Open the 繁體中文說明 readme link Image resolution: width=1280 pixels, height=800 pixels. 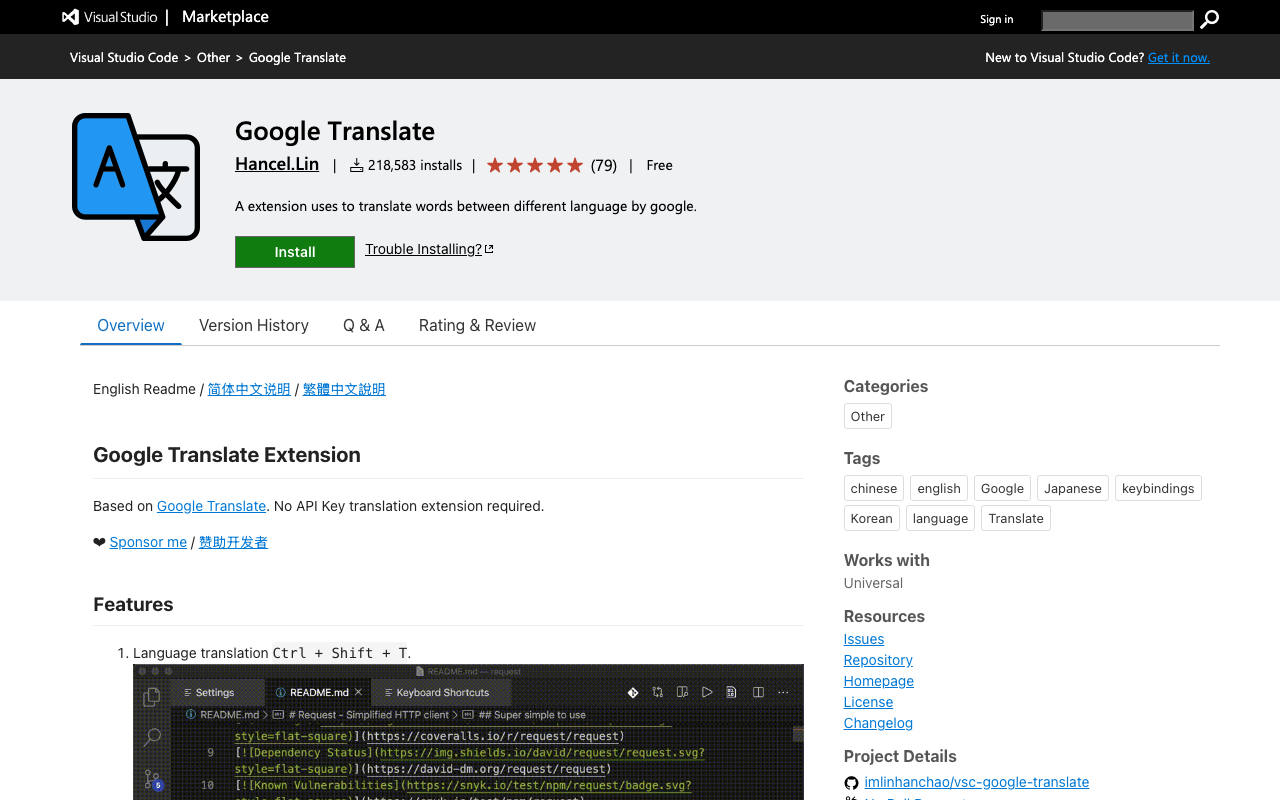coord(344,389)
